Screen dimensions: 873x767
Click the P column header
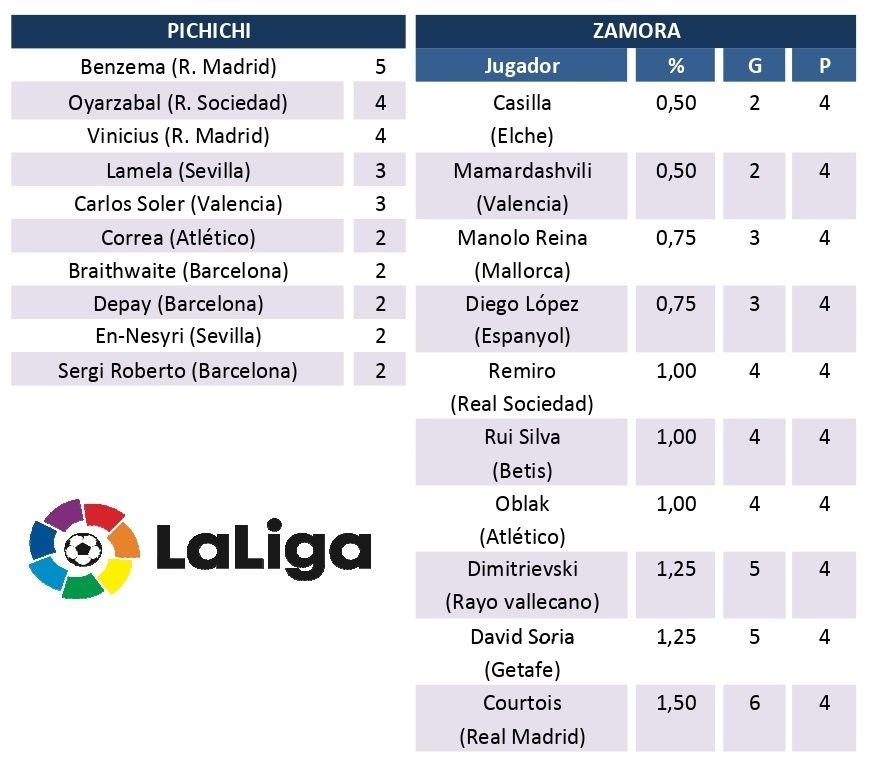point(824,66)
